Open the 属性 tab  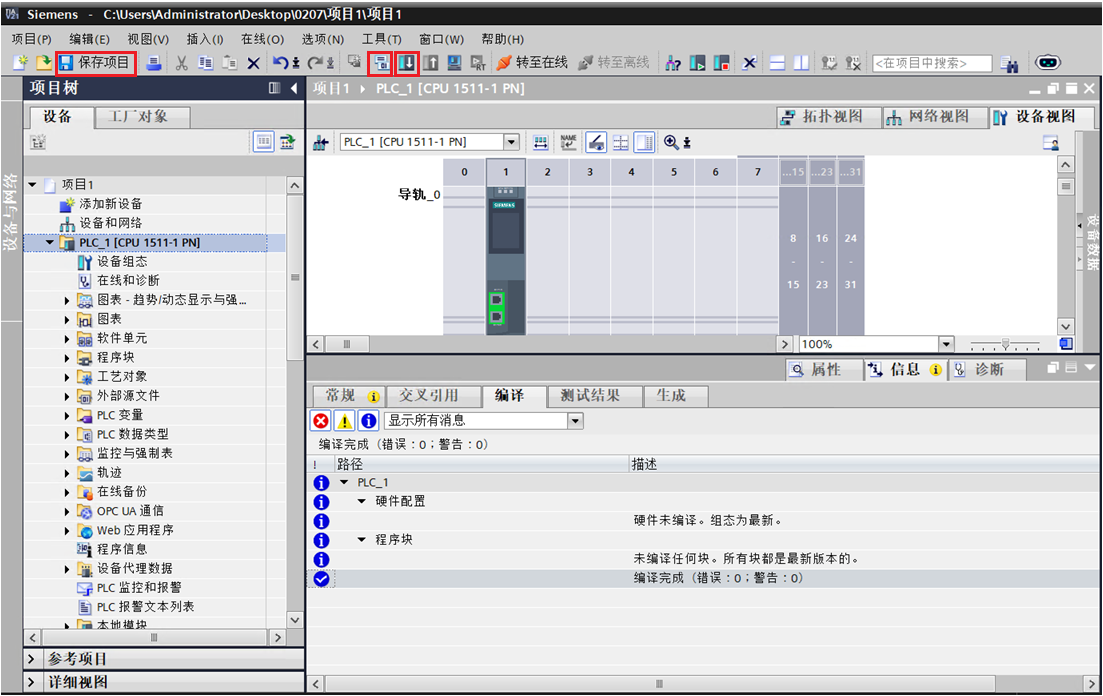point(824,369)
